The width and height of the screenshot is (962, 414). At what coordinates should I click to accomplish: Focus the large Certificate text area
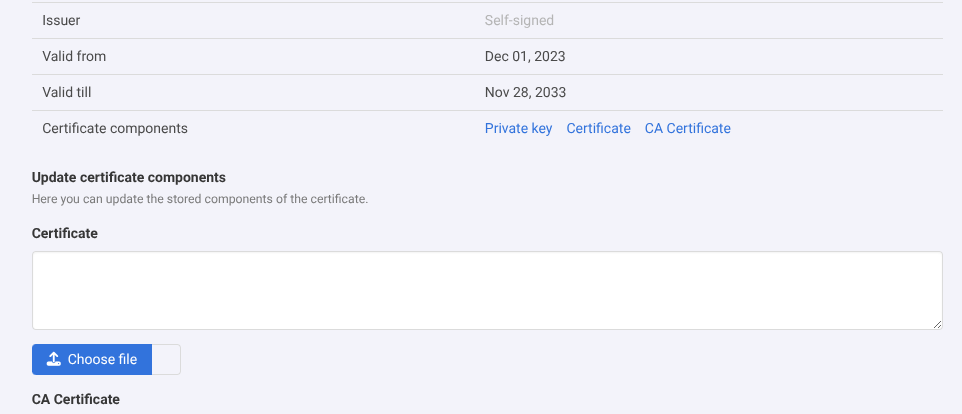pos(487,290)
